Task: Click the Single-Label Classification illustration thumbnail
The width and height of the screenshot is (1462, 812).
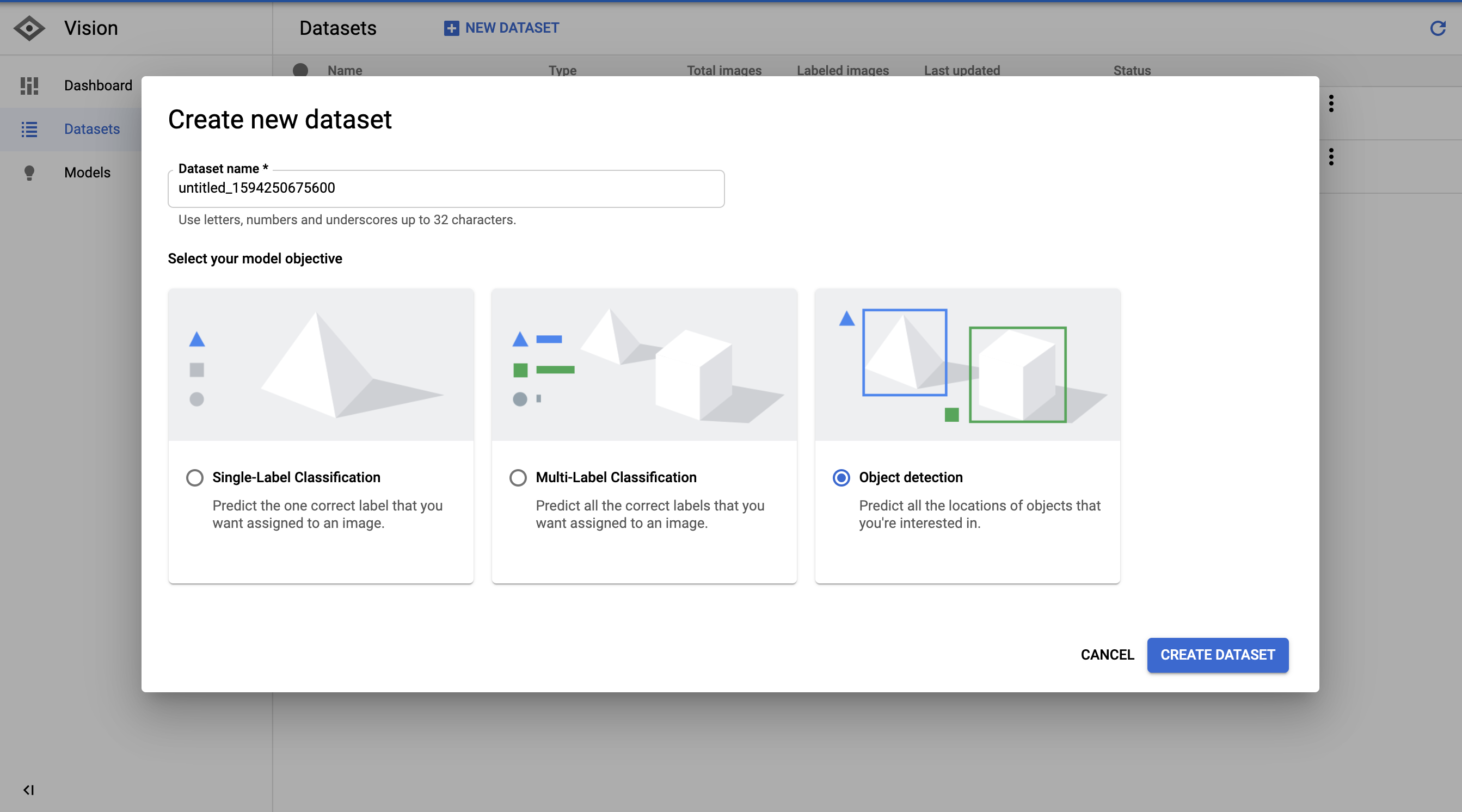Action: (x=321, y=365)
